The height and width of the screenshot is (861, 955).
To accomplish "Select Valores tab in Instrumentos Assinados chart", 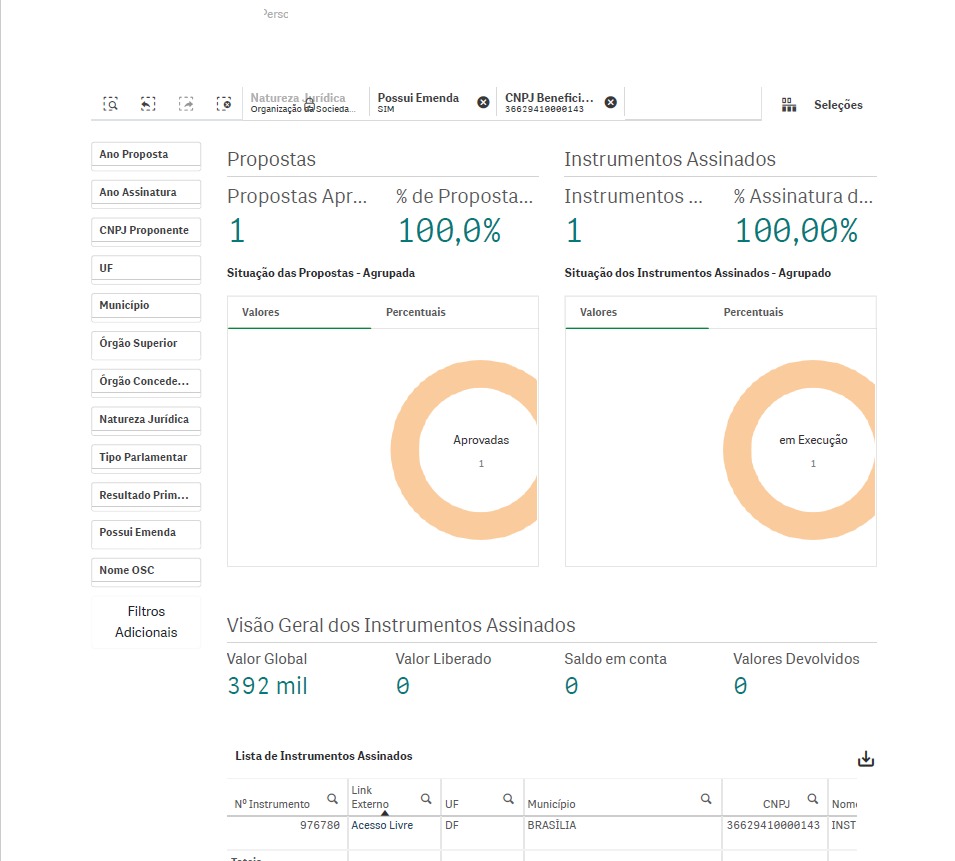I will (x=599, y=313).
